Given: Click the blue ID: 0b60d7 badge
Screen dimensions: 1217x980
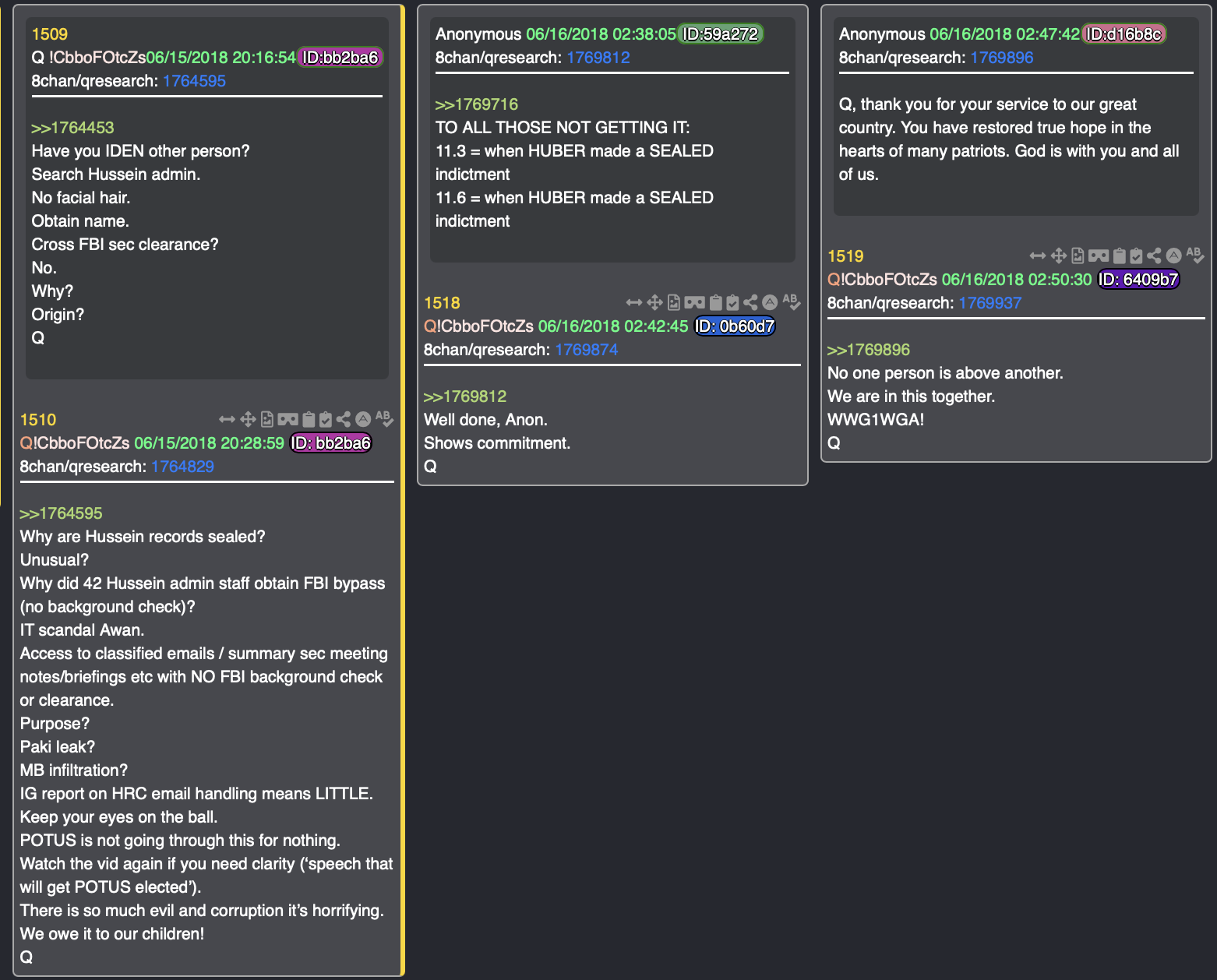Looking at the screenshot, I should point(735,326).
